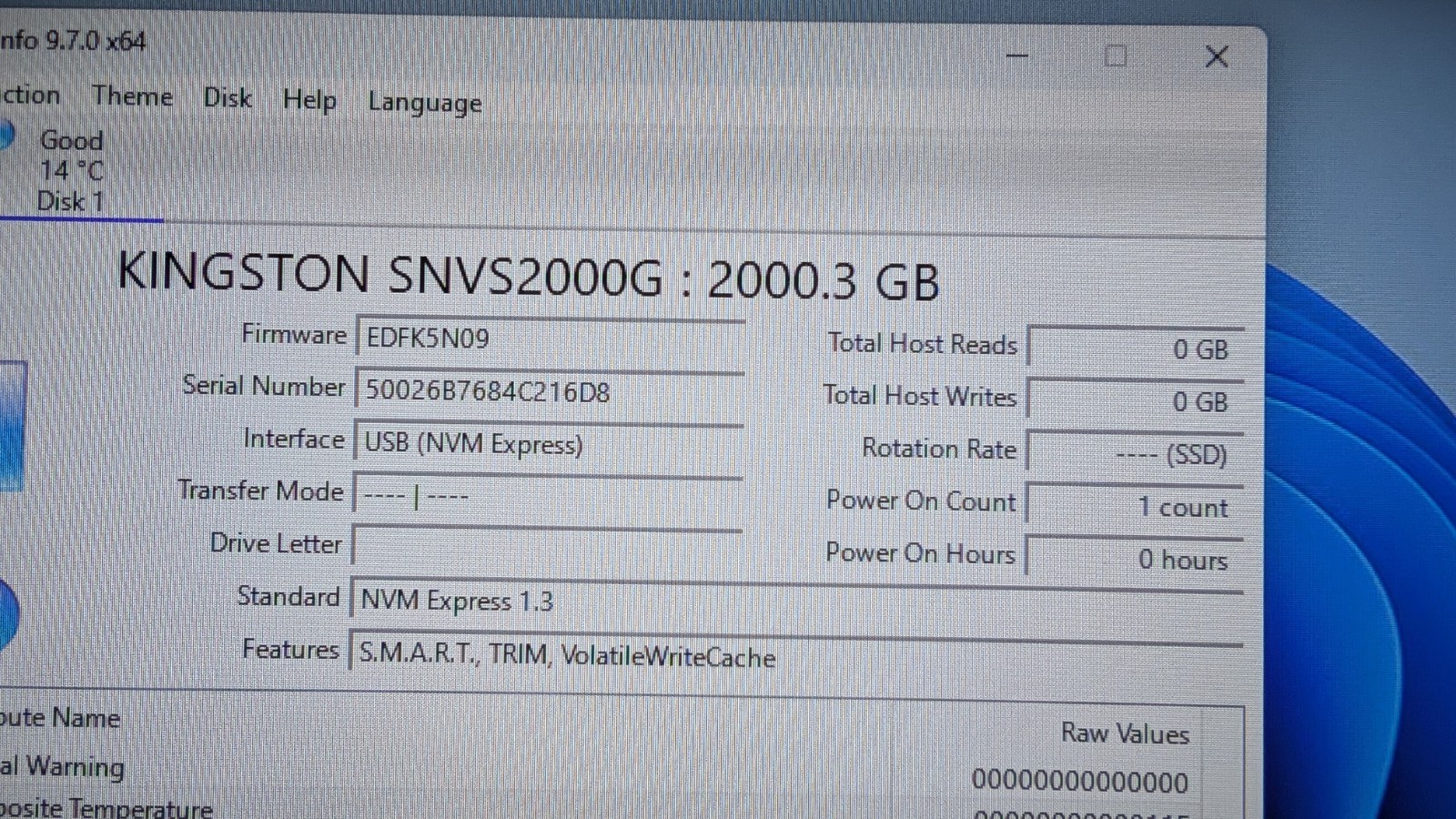The height and width of the screenshot is (819, 1456).
Task: Click the Rotation Rate label
Action: point(939,449)
